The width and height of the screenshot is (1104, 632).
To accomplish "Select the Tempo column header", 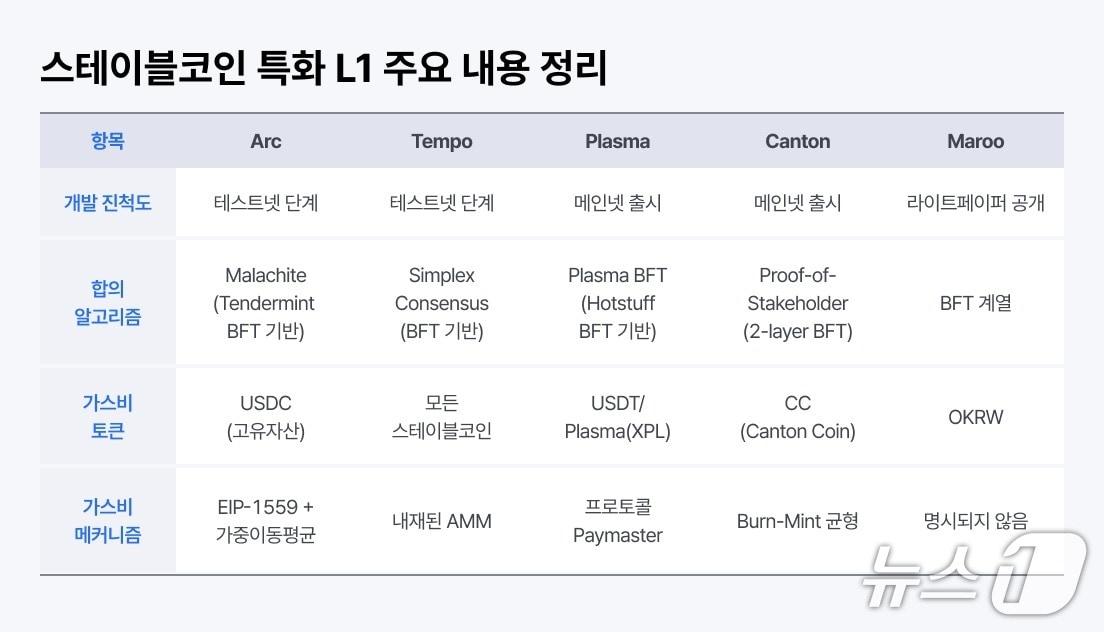I will (442, 141).
